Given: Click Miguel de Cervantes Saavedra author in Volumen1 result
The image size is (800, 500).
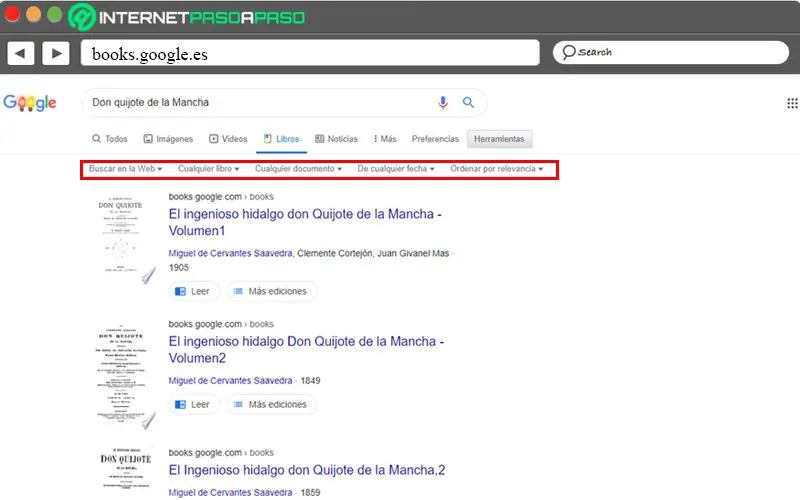Looking at the screenshot, I should pyautogui.click(x=231, y=253).
